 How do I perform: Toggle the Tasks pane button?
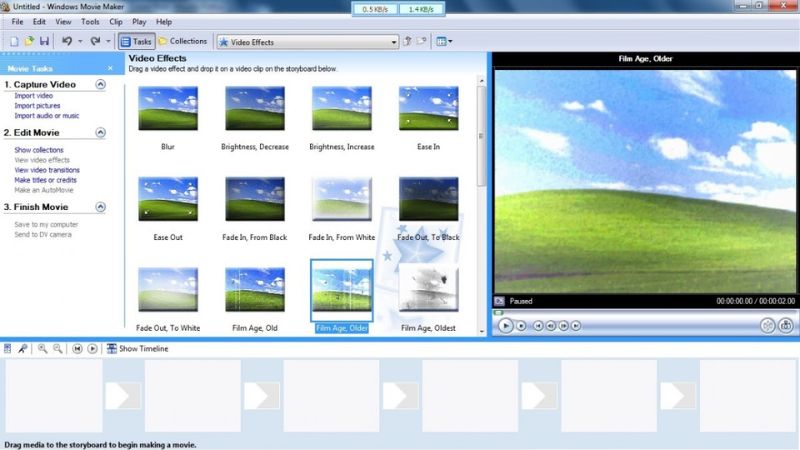[x=136, y=42]
